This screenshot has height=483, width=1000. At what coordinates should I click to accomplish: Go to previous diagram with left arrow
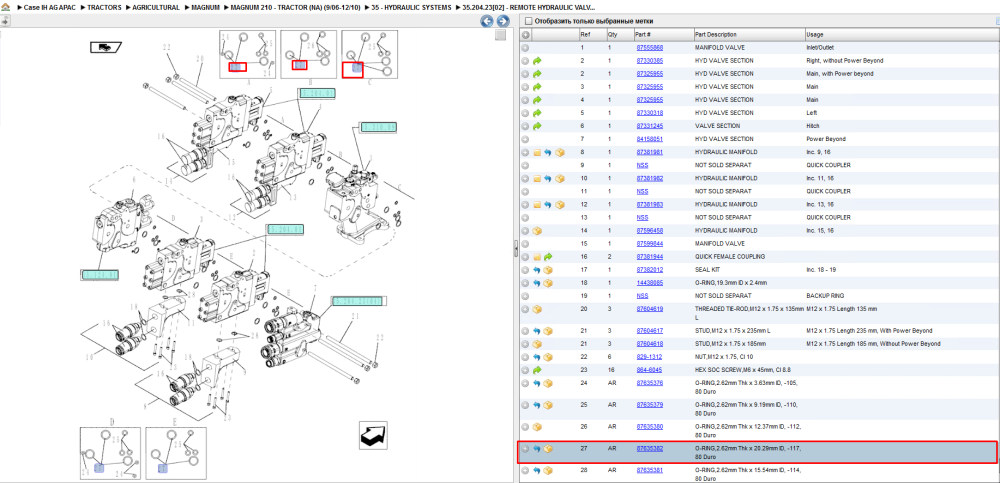coord(487,21)
